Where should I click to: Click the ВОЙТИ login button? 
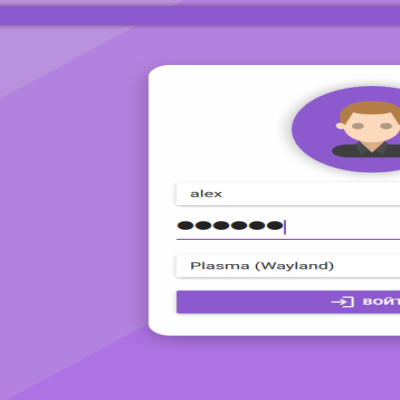click(288, 302)
